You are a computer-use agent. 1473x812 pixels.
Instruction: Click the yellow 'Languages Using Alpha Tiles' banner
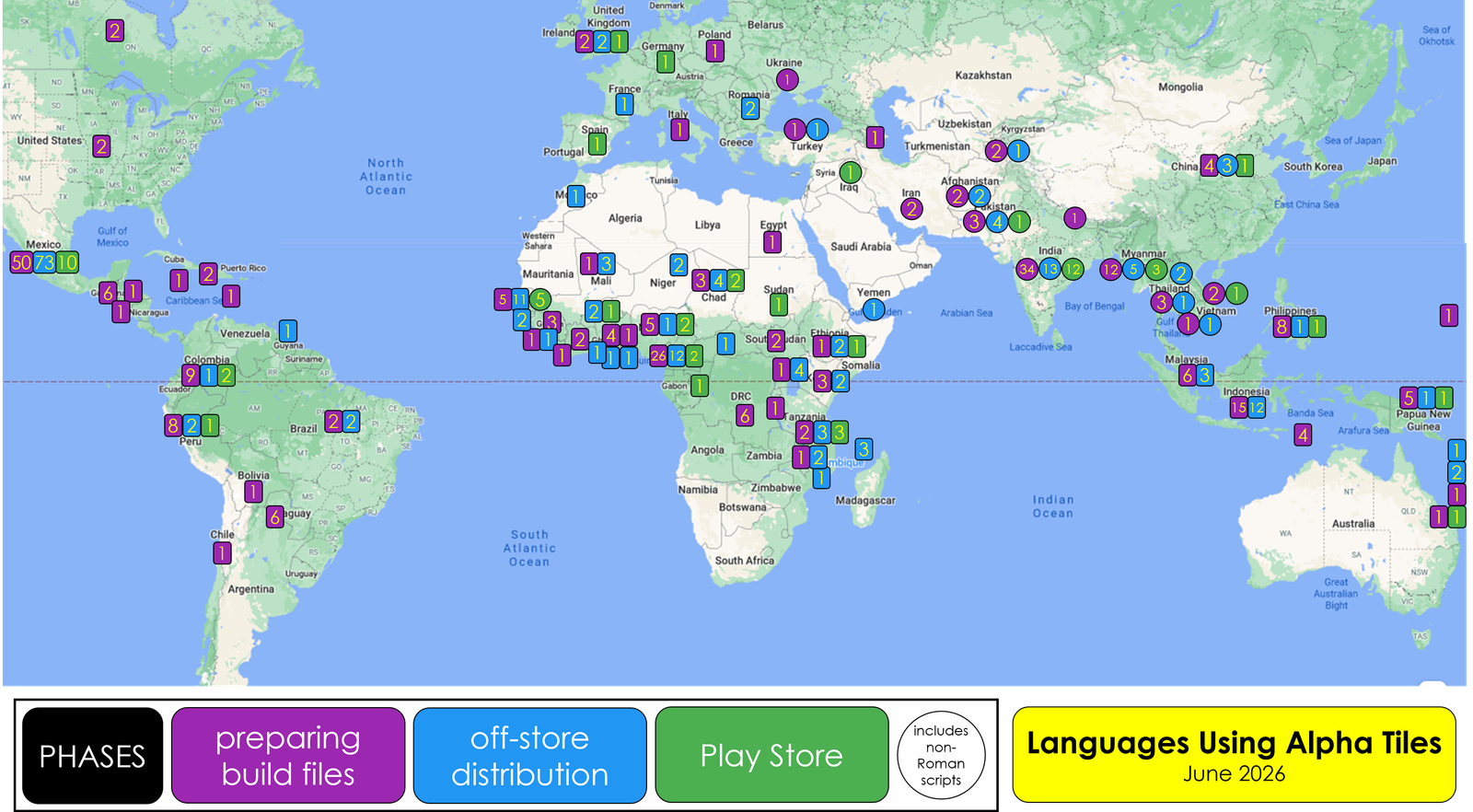1234,755
